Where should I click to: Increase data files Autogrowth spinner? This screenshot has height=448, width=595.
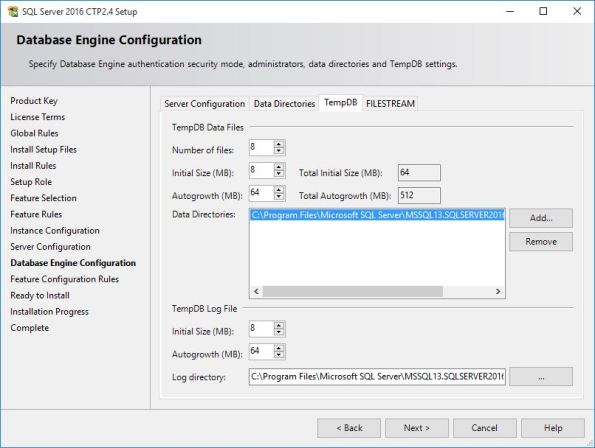279,190
